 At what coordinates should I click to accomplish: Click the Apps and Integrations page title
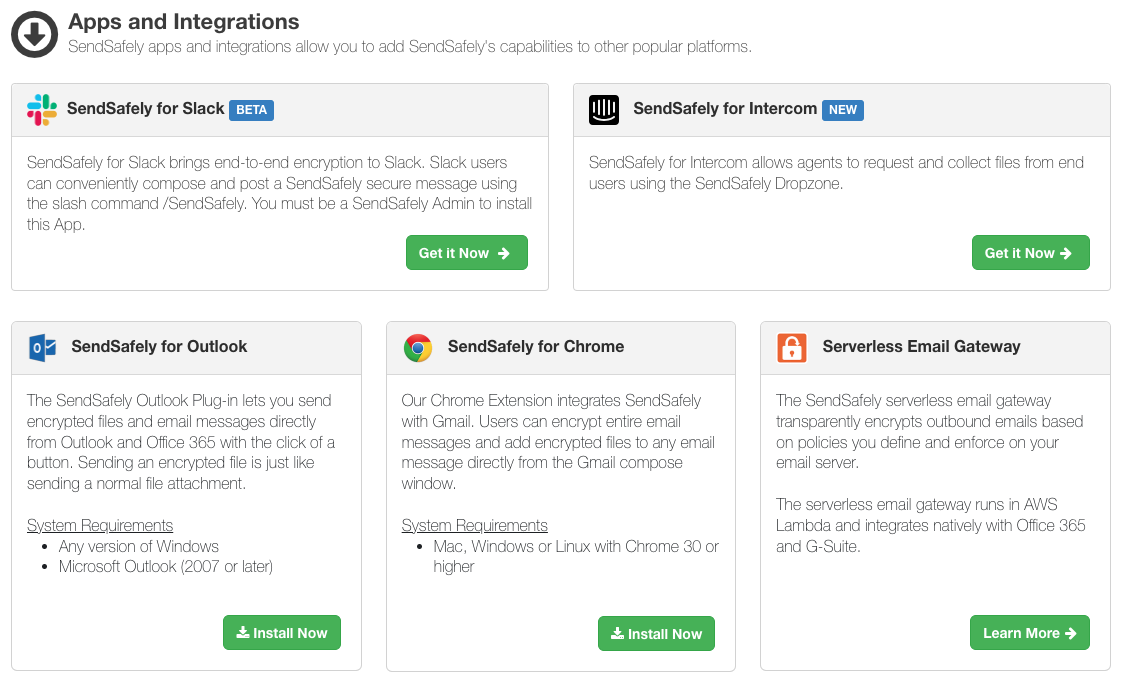(x=184, y=22)
